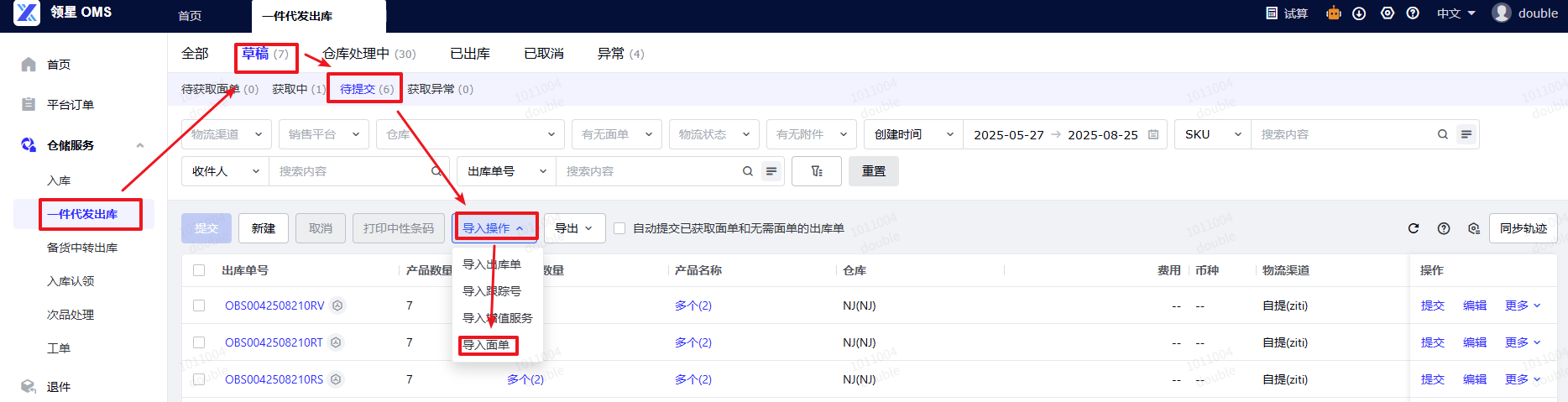Collapse the 仓储服务 sidebar group
Image resolution: width=1568 pixels, height=402 pixels.
click(140, 145)
